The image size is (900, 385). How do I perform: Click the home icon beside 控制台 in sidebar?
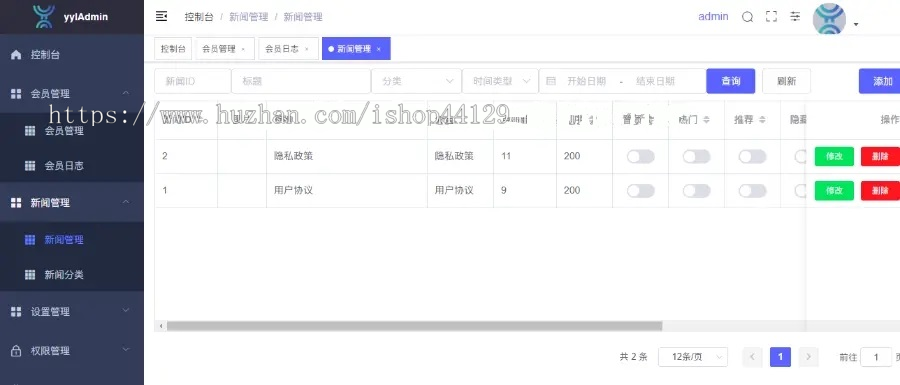[x=16, y=55]
